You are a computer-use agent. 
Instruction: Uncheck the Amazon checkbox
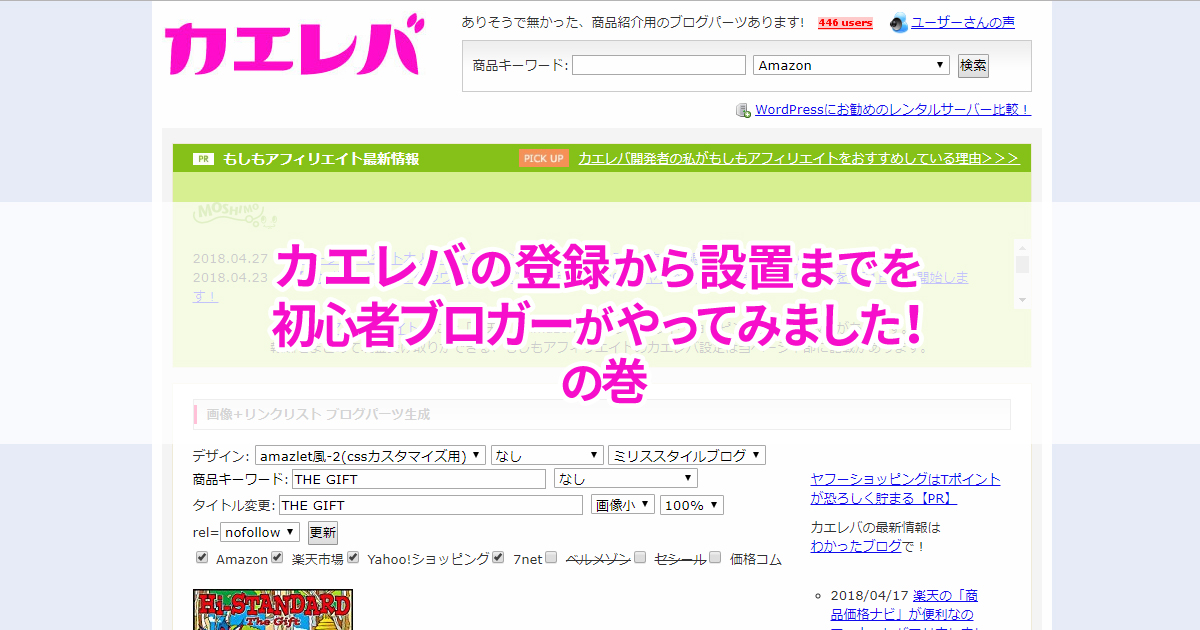click(202, 558)
